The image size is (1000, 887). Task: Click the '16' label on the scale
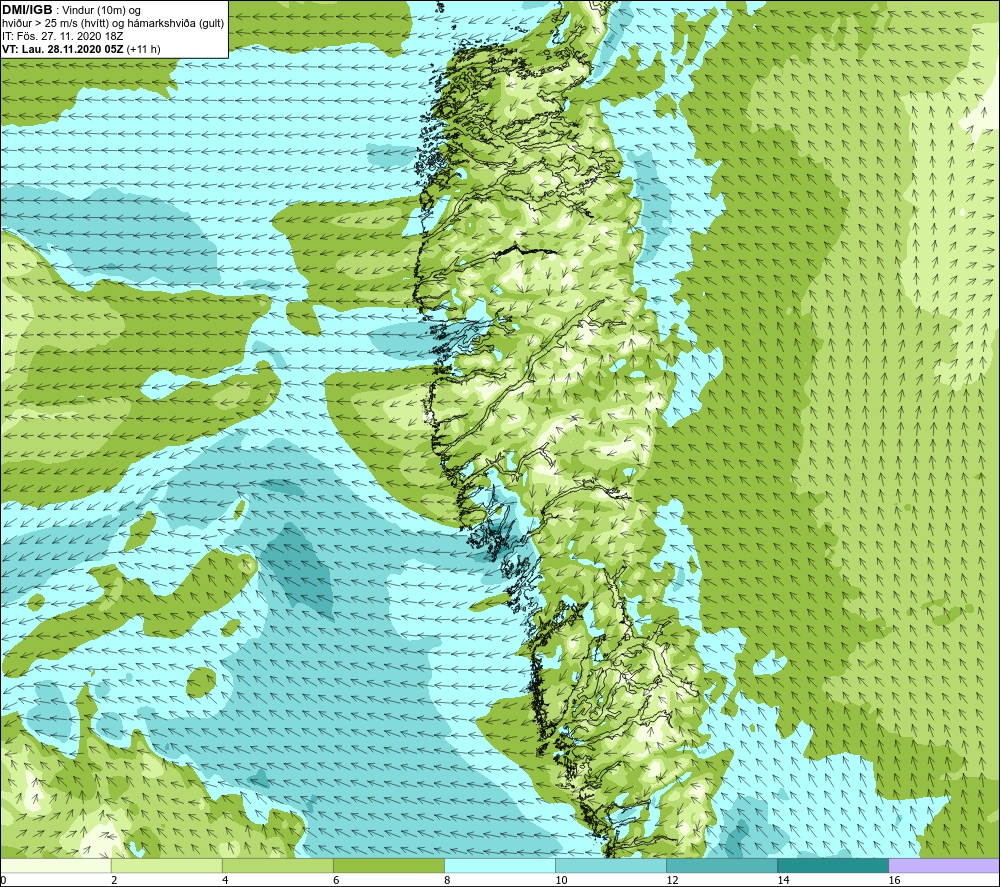point(894,880)
